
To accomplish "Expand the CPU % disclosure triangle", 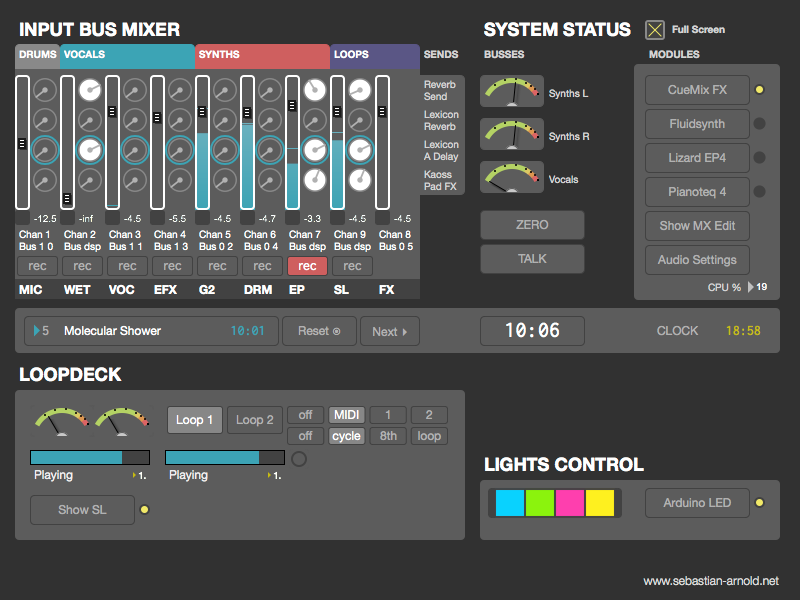I will pyautogui.click(x=751, y=287).
